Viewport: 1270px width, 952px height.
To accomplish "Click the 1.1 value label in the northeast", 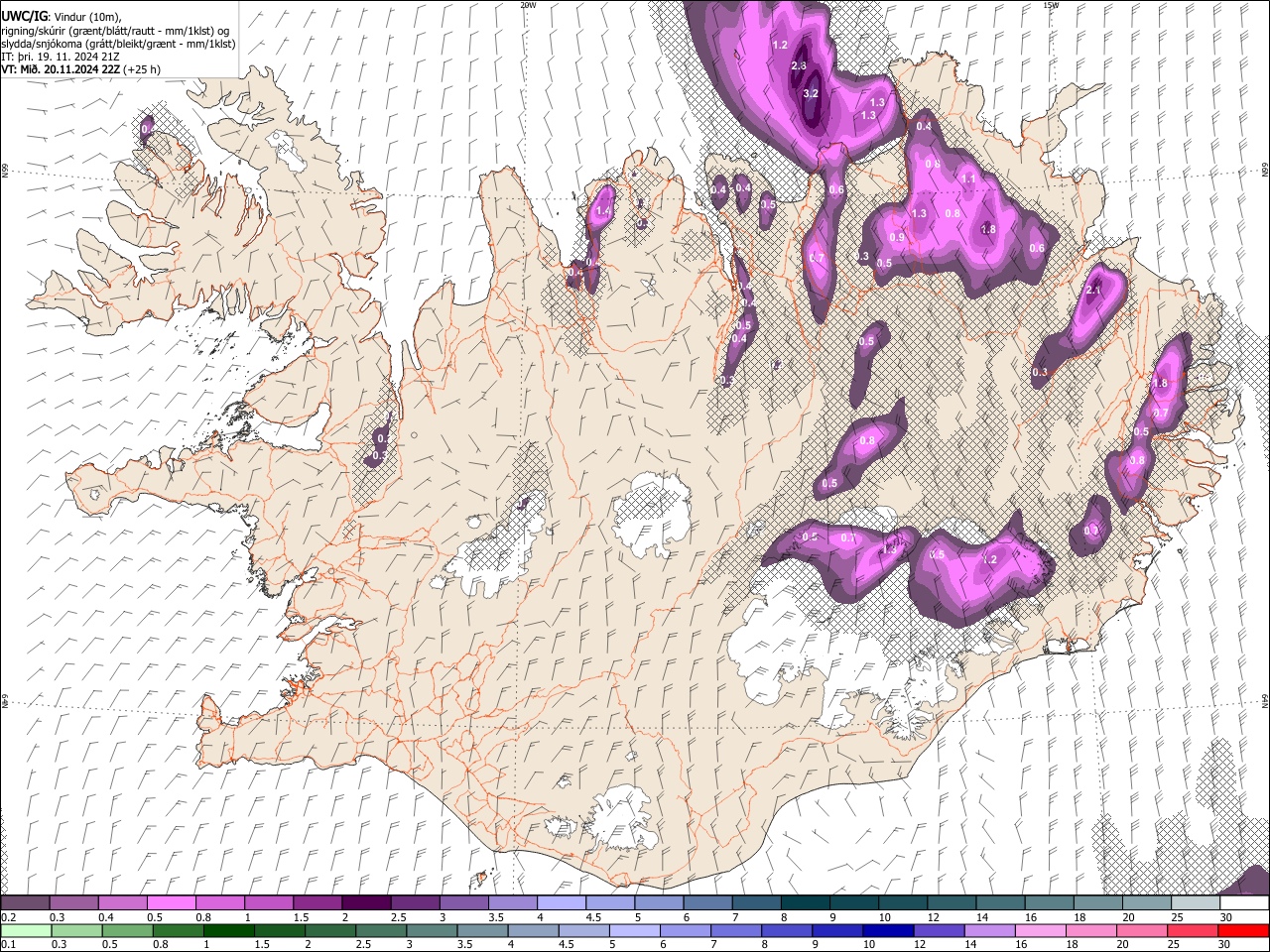I will pyautogui.click(x=969, y=178).
